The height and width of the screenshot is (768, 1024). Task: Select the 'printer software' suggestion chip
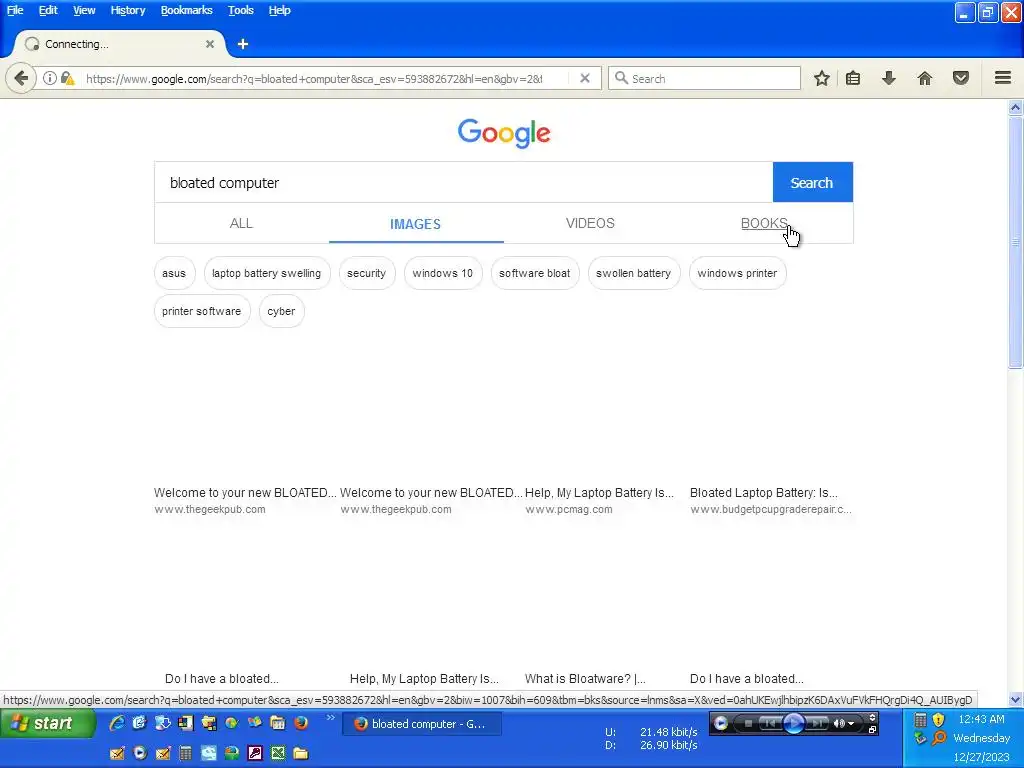[x=201, y=311]
